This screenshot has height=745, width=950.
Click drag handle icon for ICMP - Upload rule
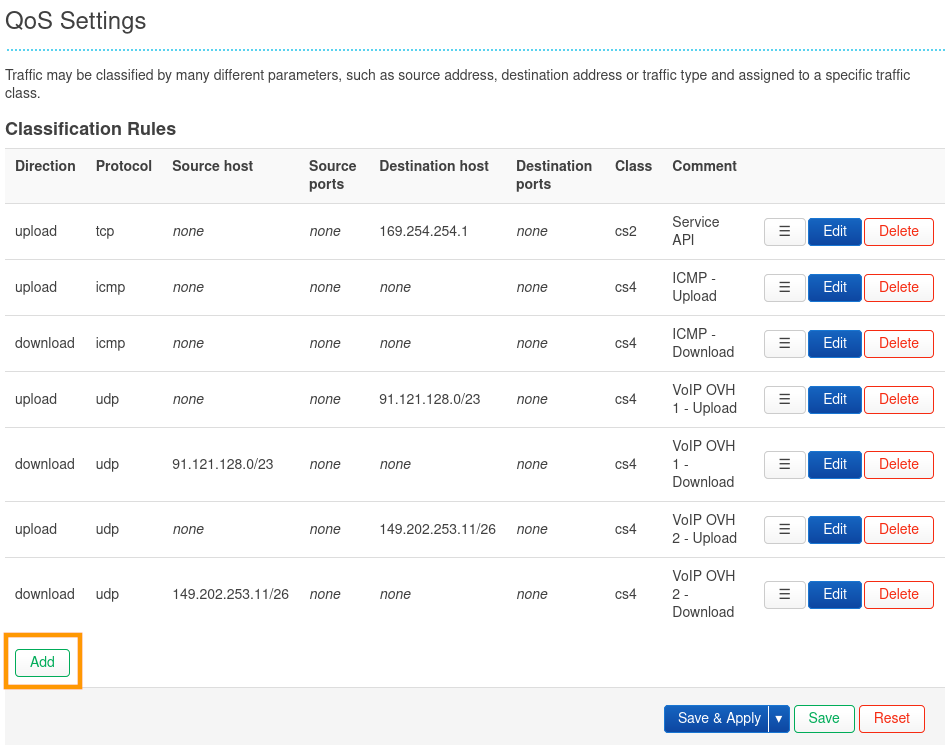pyautogui.click(x=785, y=287)
